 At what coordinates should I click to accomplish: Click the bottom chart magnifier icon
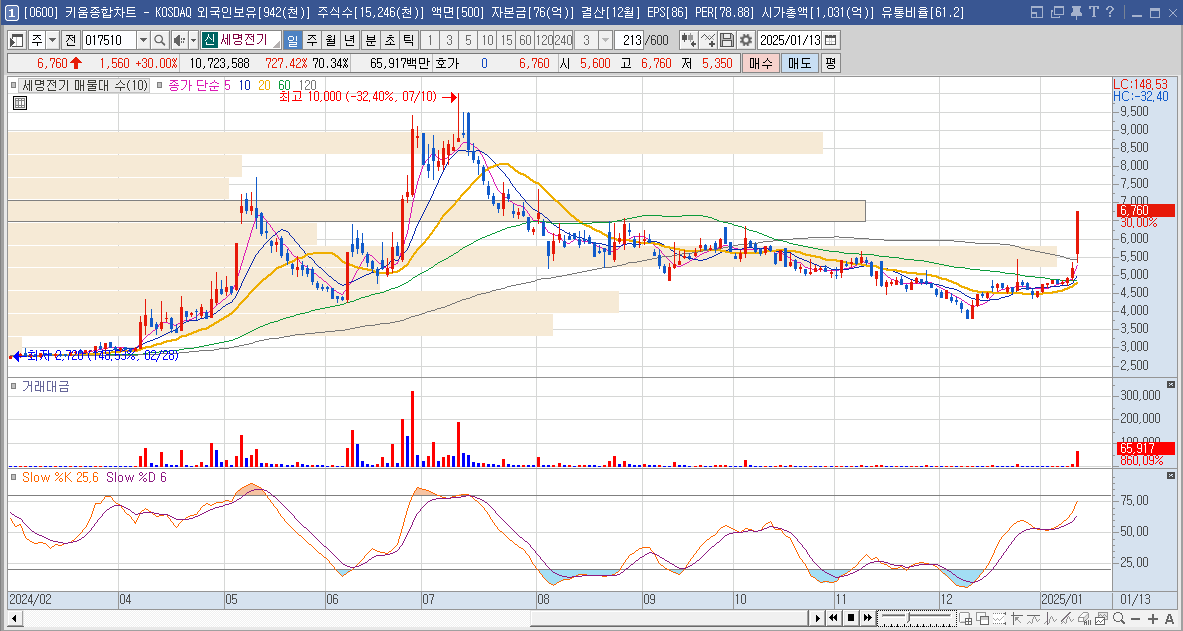(1119, 618)
